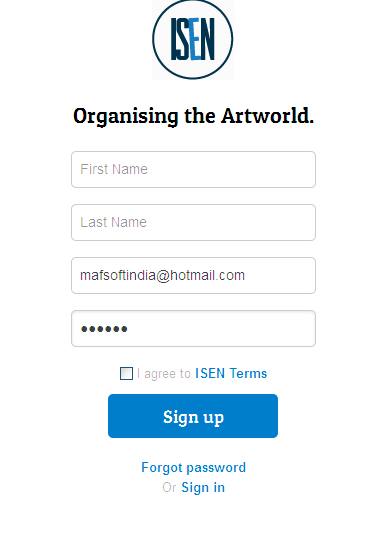Go to the Sign in link
This screenshot has height=539, width=370.
point(203,487)
